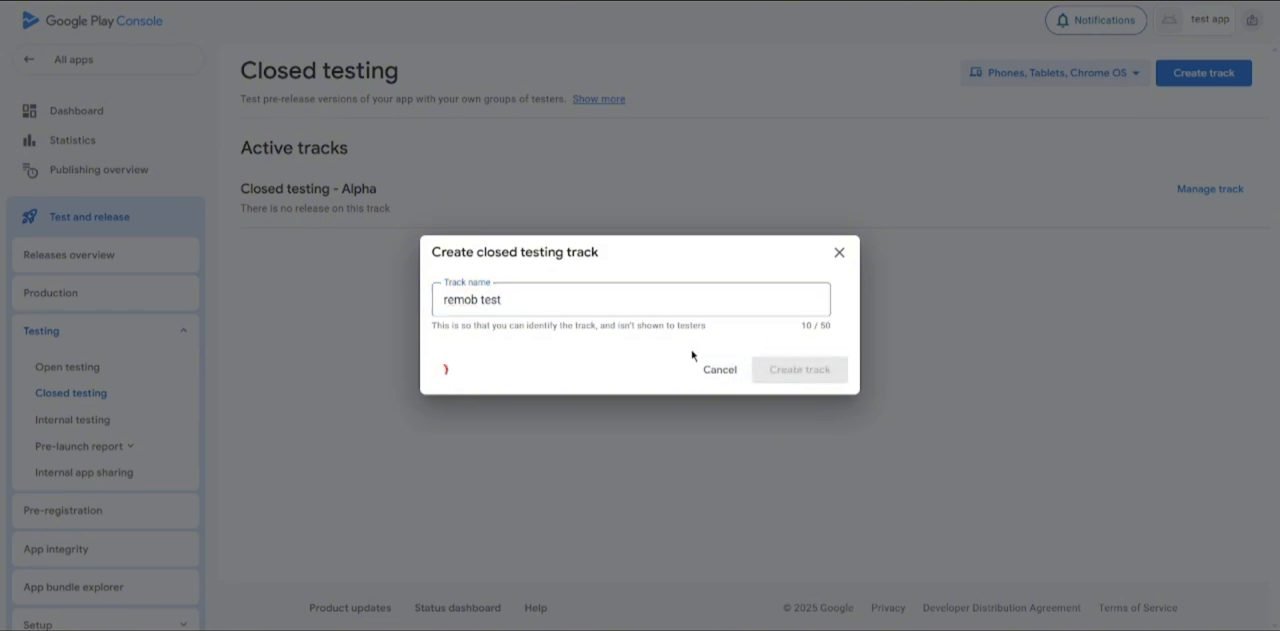The image size is (1280, 631).
Task: Click the back arrow beside All apps
Action: [x=29, y=60]
